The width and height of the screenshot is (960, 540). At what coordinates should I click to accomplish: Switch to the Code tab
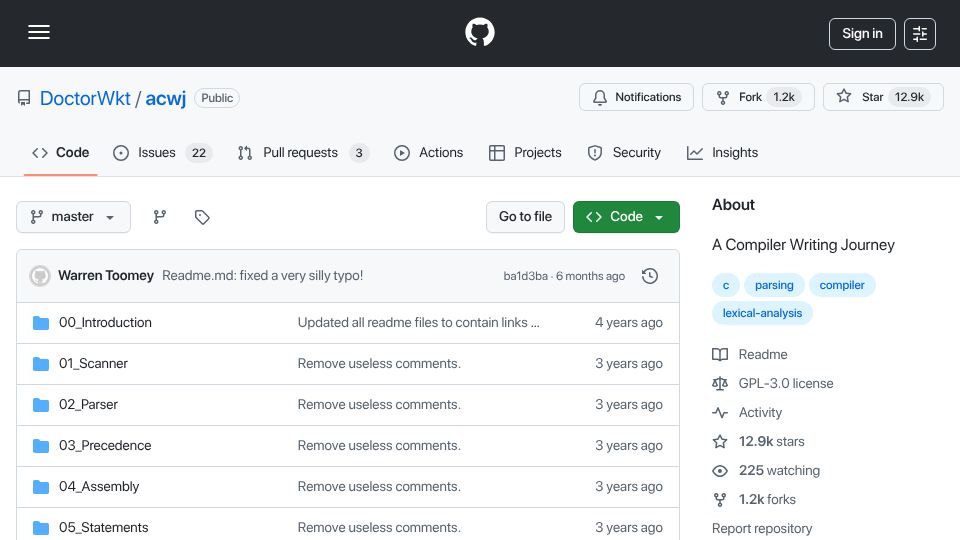[x=61, y=152]
